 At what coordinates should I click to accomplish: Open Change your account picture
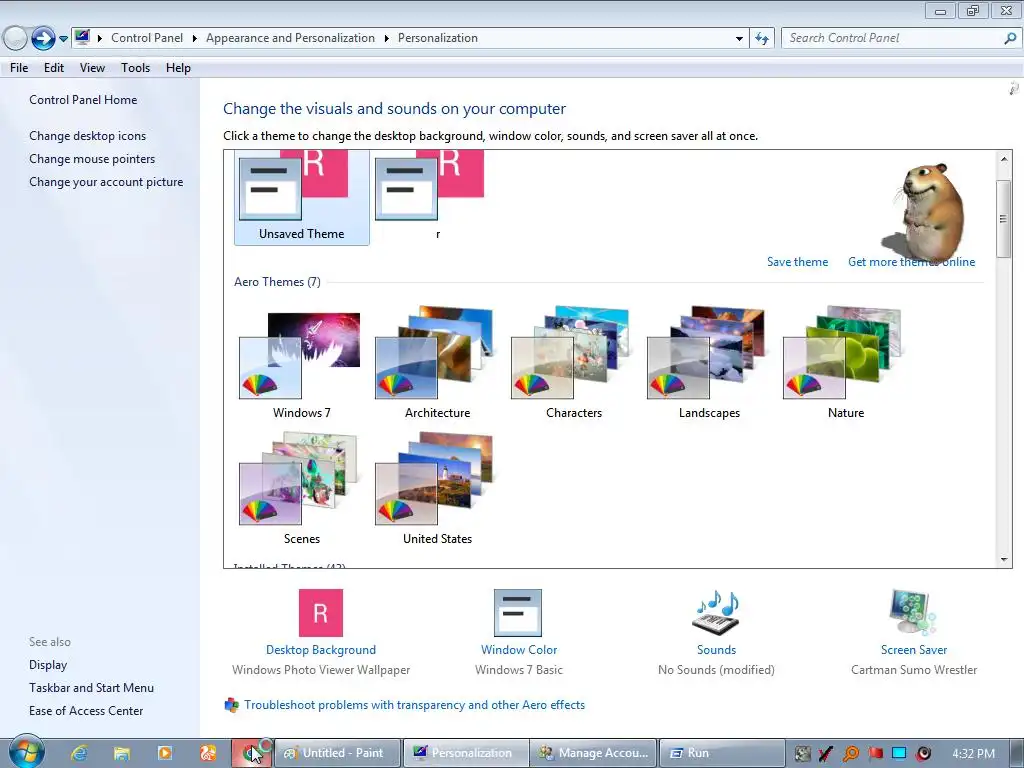click(x=106, y=182)
